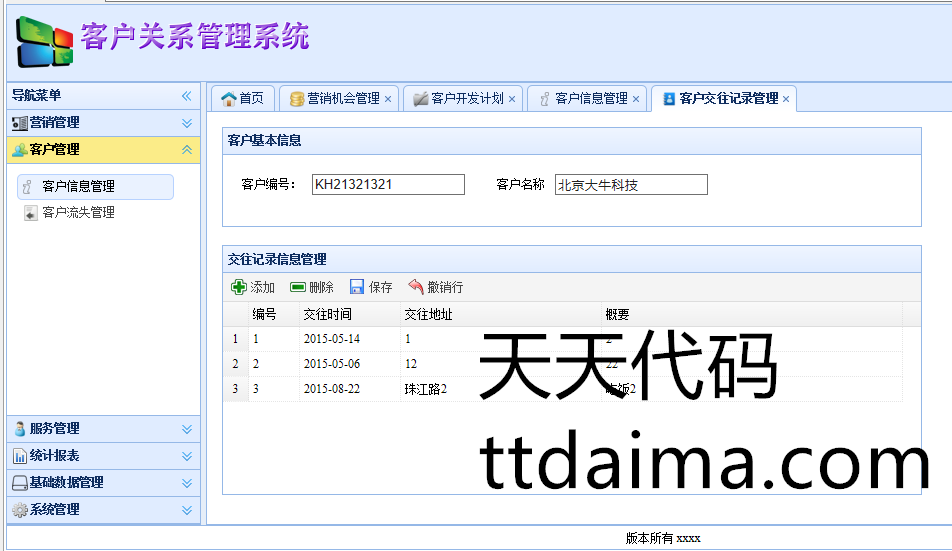952x551 pixels.
Task: Click the Undo row (撤销行) arrow icon
Action: pos(416,287)
